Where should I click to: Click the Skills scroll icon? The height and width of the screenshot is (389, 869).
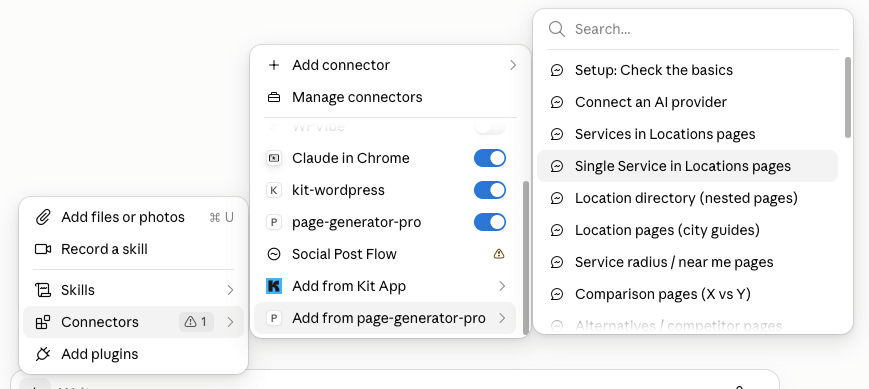click(x=43, y=290)
